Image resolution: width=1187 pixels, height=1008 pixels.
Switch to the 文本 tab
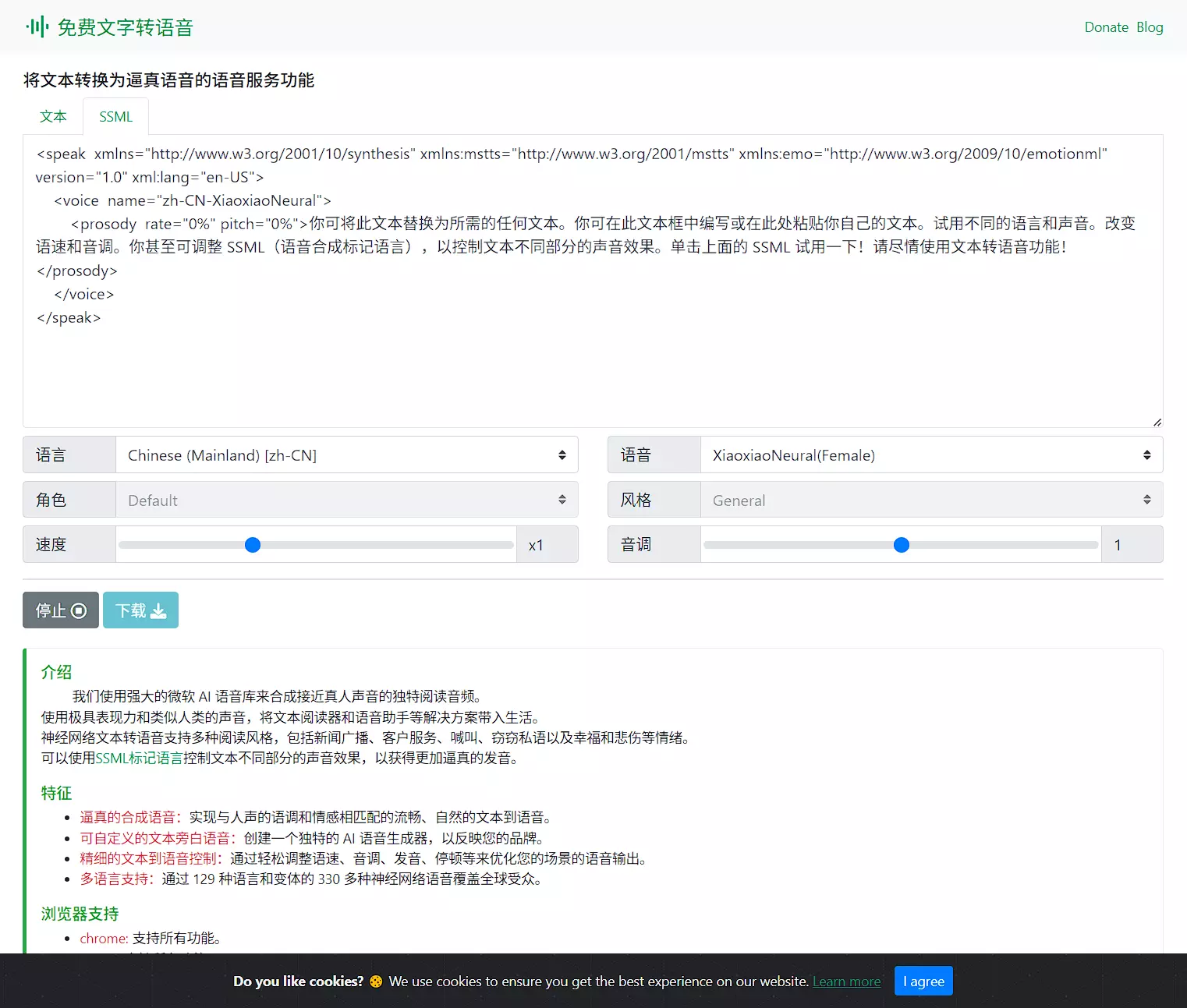(x=53, y=117)
